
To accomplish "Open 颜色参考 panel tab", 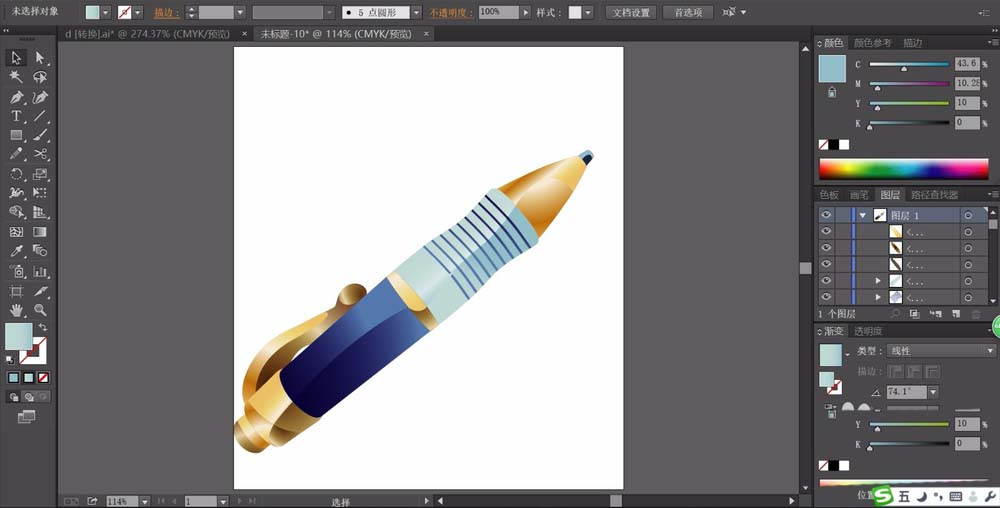I will click(x=872, y=43).
